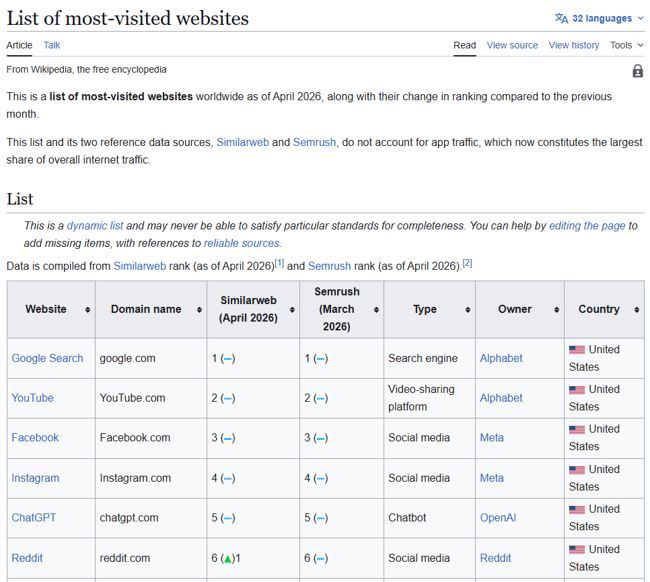This screenshot has height=582, width=650.
Task: Click United States flag in Facebook row
Action: (577, 429)
